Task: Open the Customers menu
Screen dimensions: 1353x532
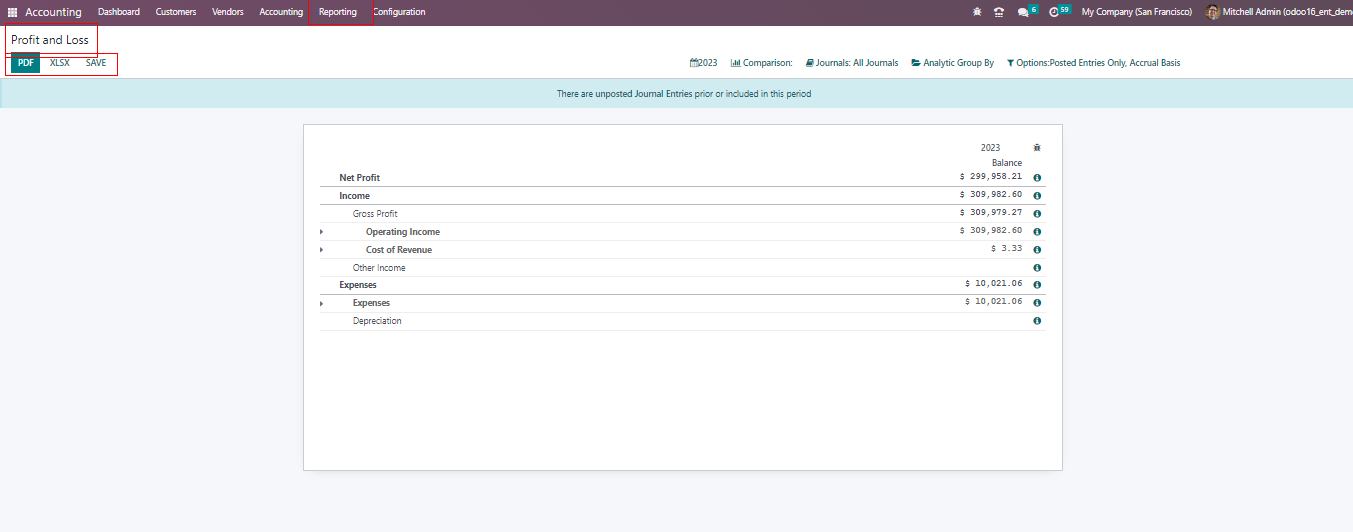Action: tap(176, 12)
